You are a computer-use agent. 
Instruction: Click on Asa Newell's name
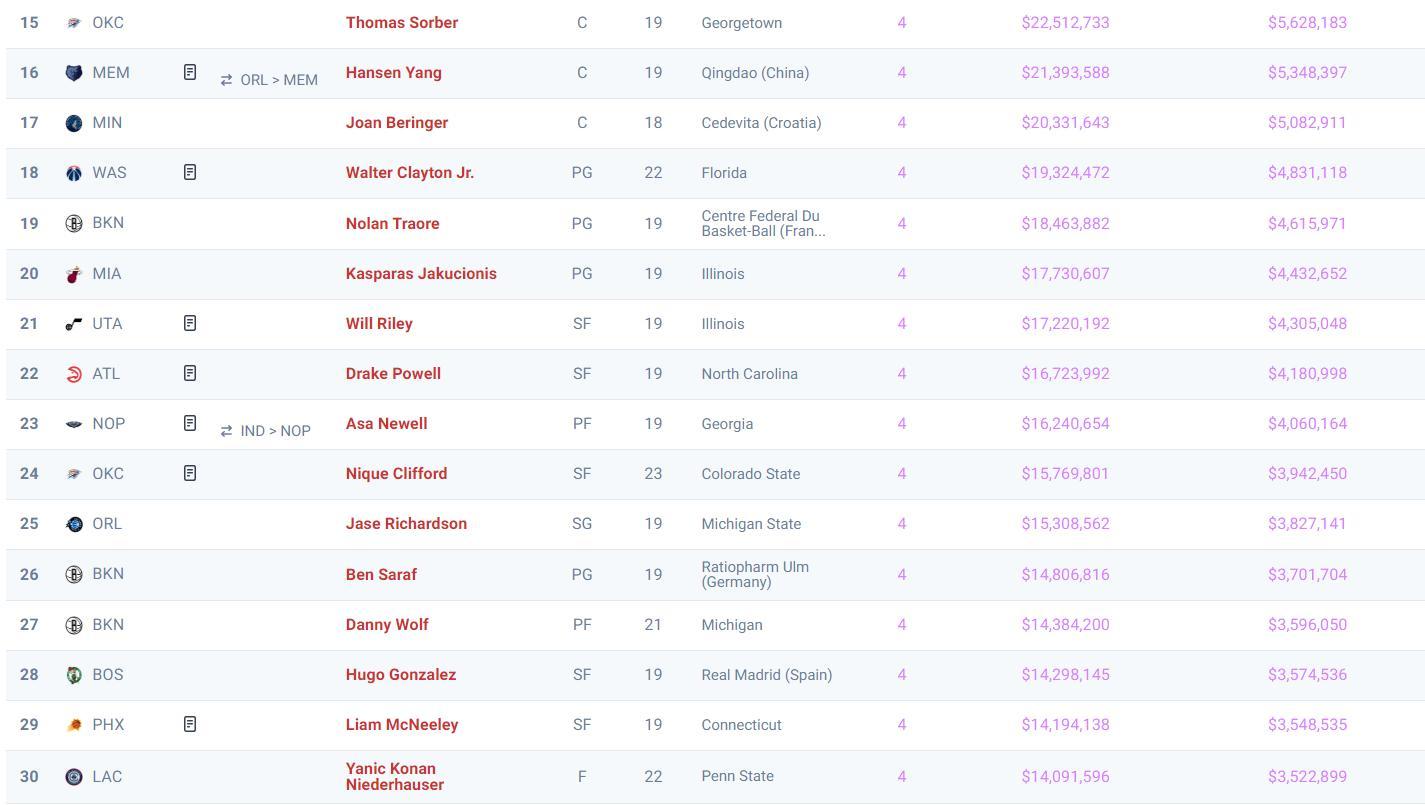(386, 423)
